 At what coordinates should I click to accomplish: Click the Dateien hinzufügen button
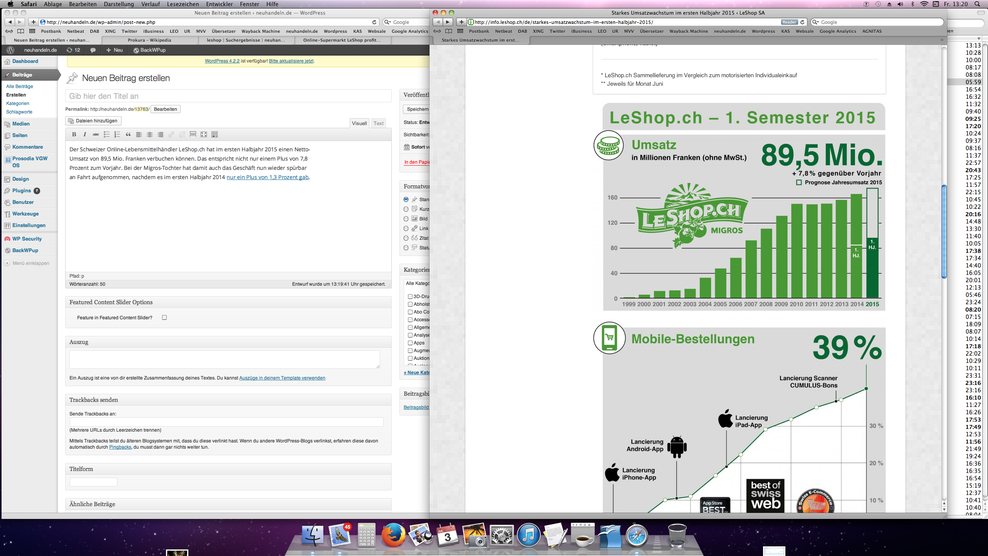(x=93, y=120)
